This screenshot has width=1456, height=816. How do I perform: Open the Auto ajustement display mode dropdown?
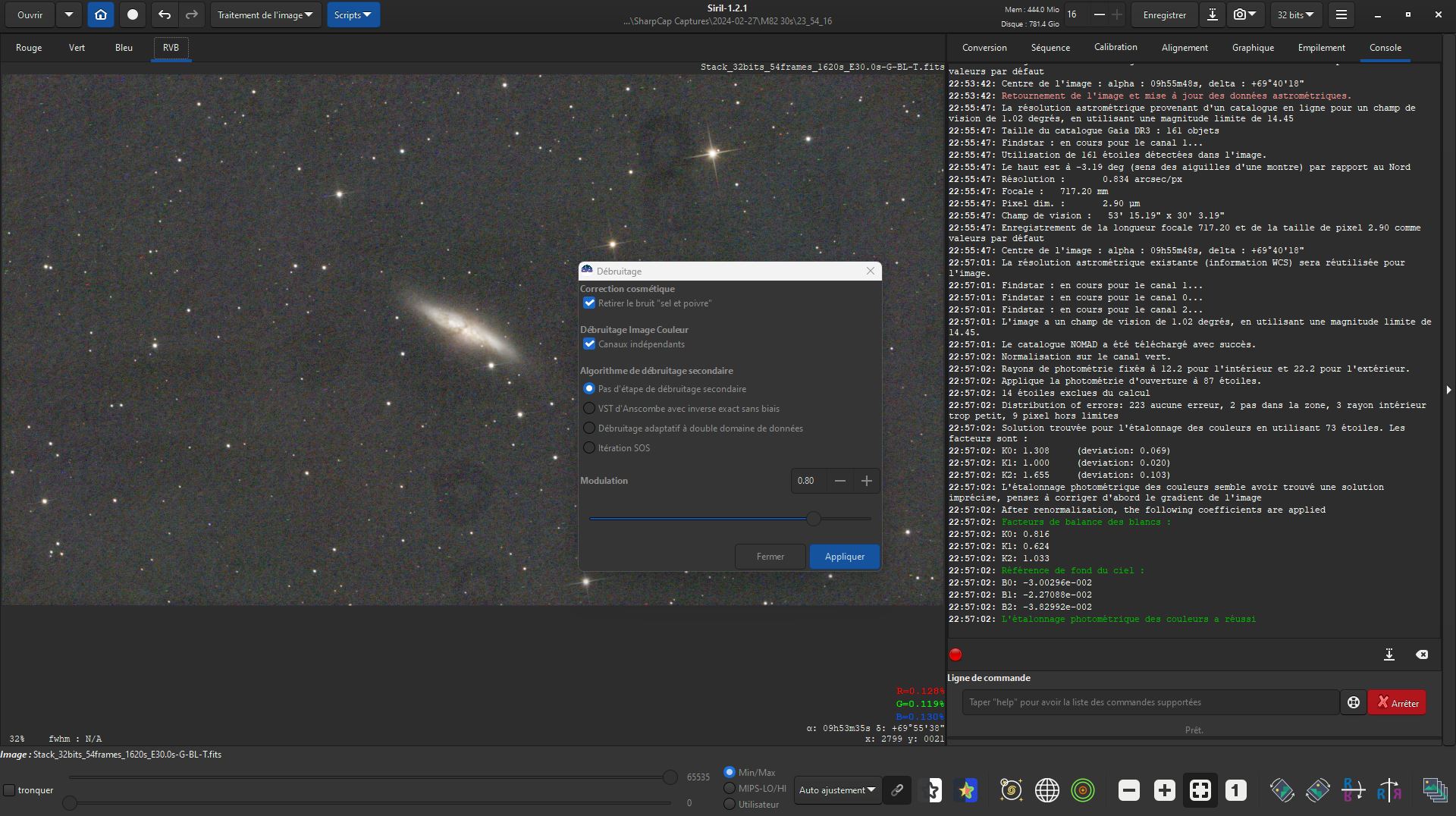836,790
